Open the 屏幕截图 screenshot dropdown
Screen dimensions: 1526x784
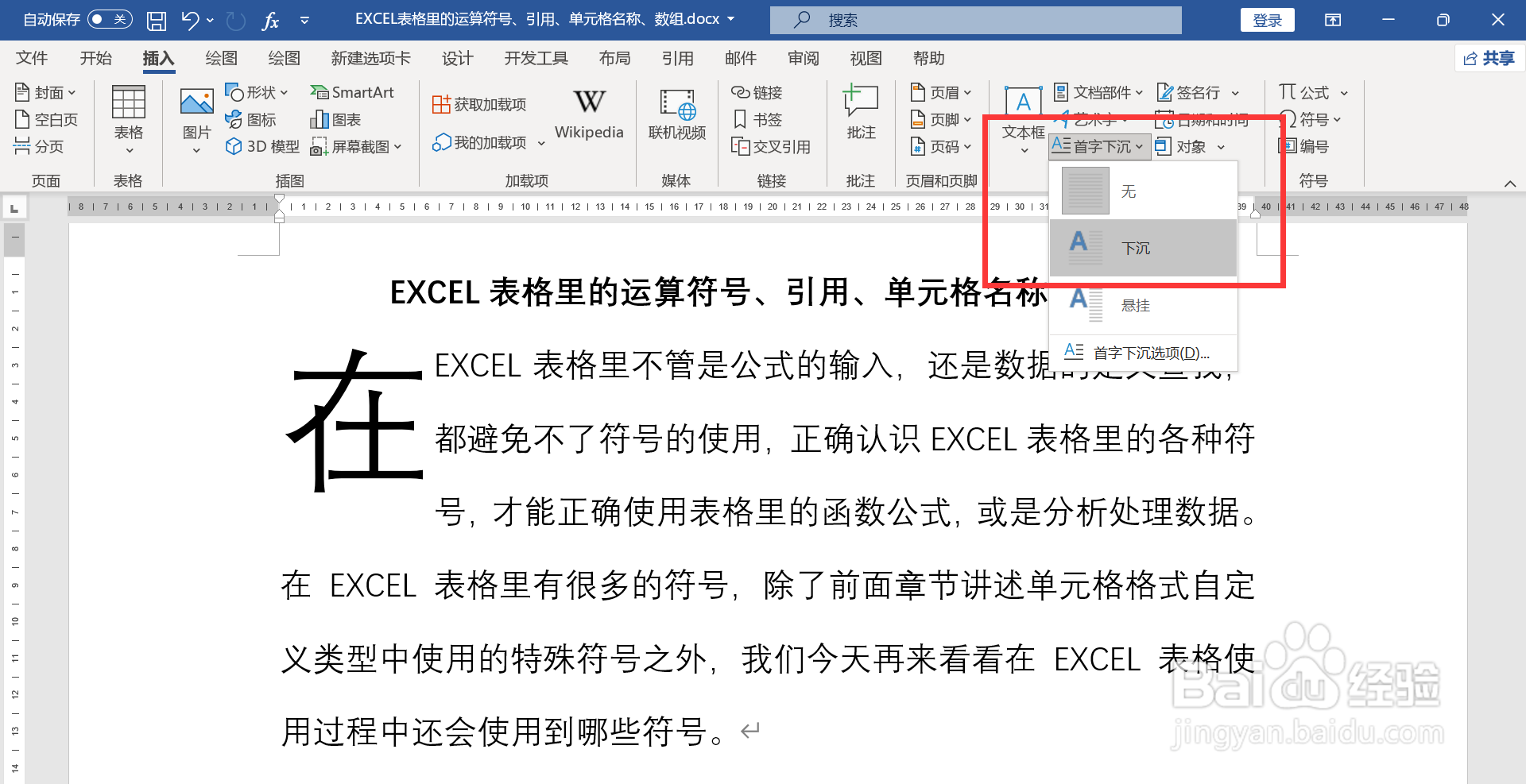pyautogui.click(x=356, y=146)
